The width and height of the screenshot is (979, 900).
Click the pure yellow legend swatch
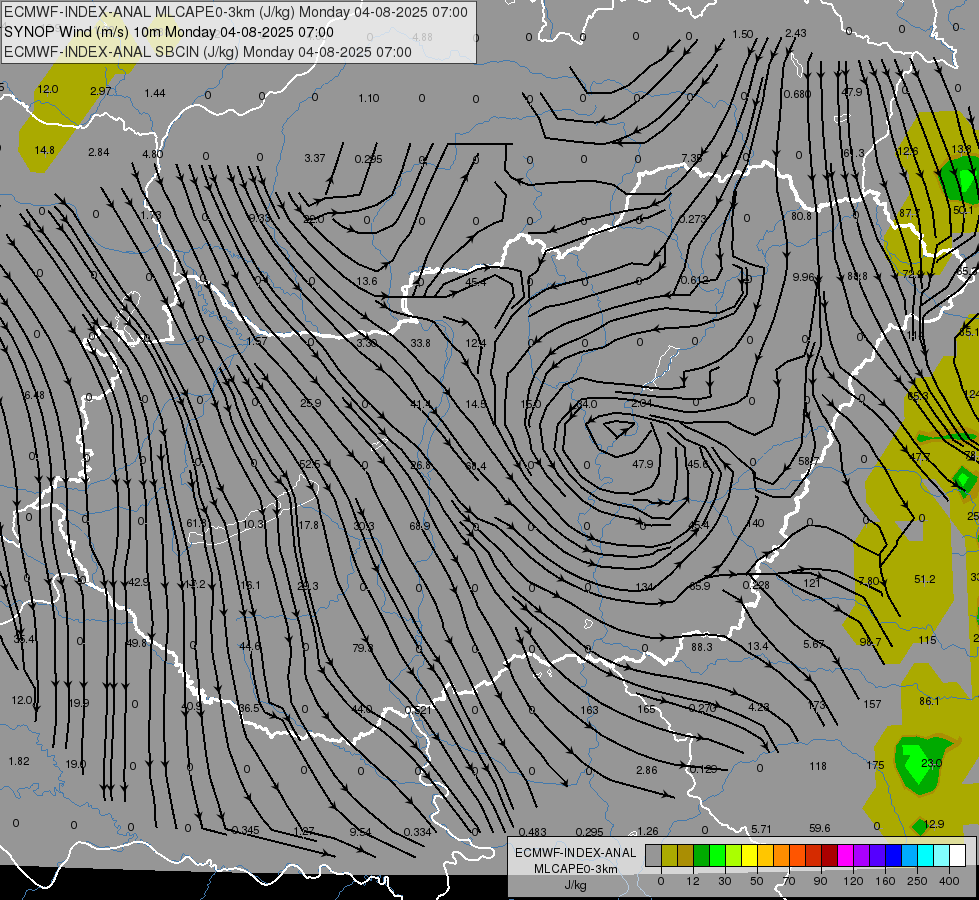[x=749, y=855]
